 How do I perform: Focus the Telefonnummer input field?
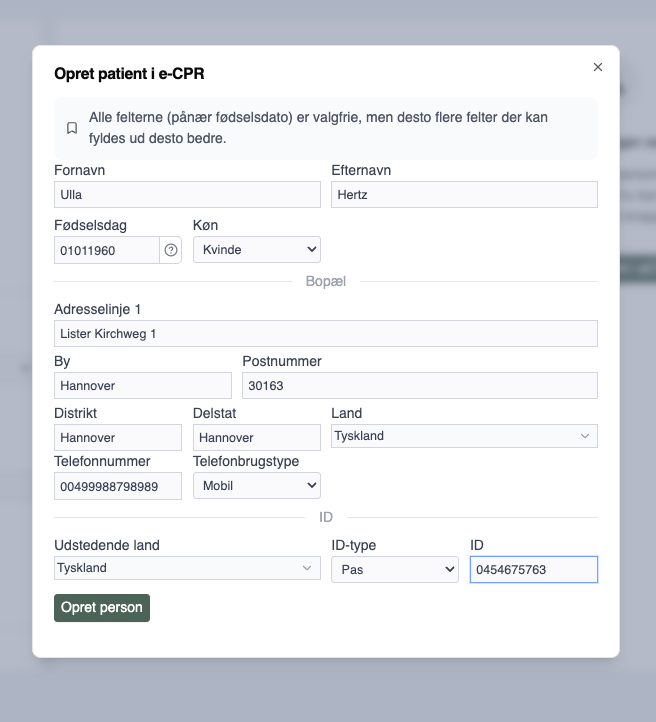[118, 486]
